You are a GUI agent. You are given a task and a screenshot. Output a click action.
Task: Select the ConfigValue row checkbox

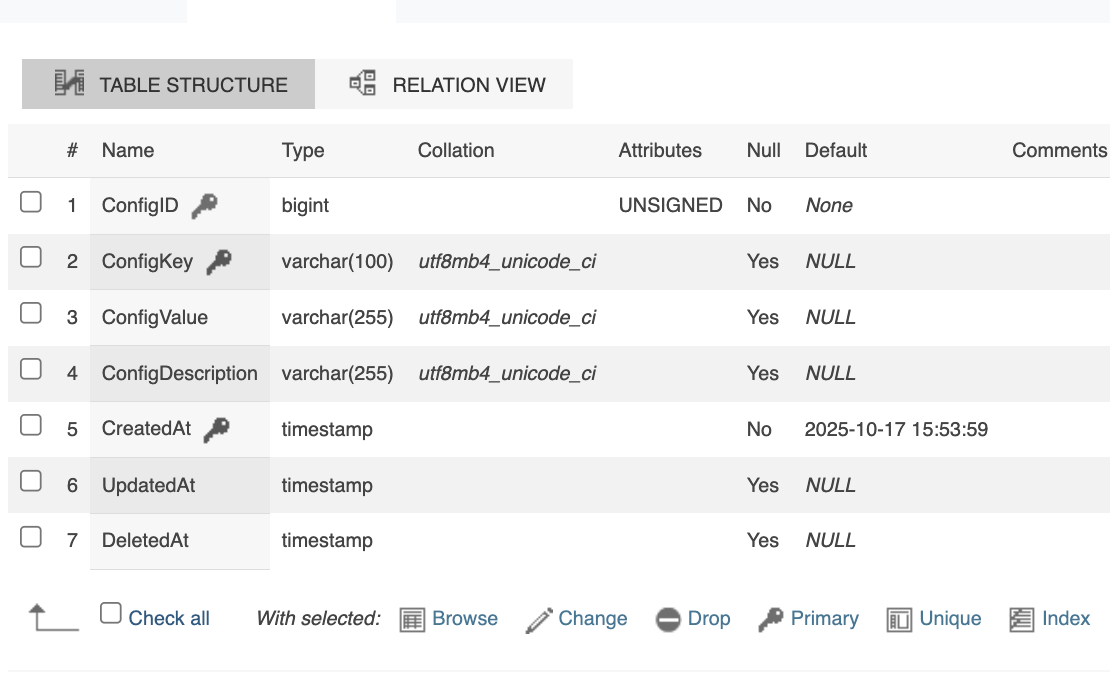click(x=31, y=313)
